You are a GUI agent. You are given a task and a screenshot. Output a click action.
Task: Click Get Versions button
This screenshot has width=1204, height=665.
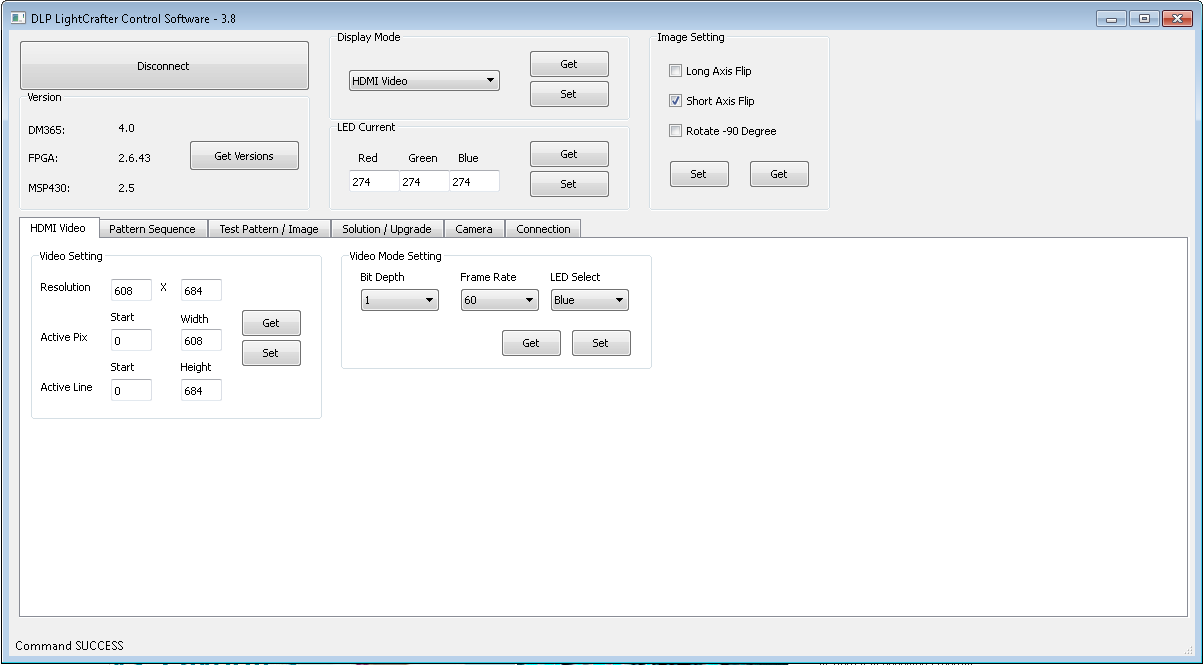click(244, 156)
